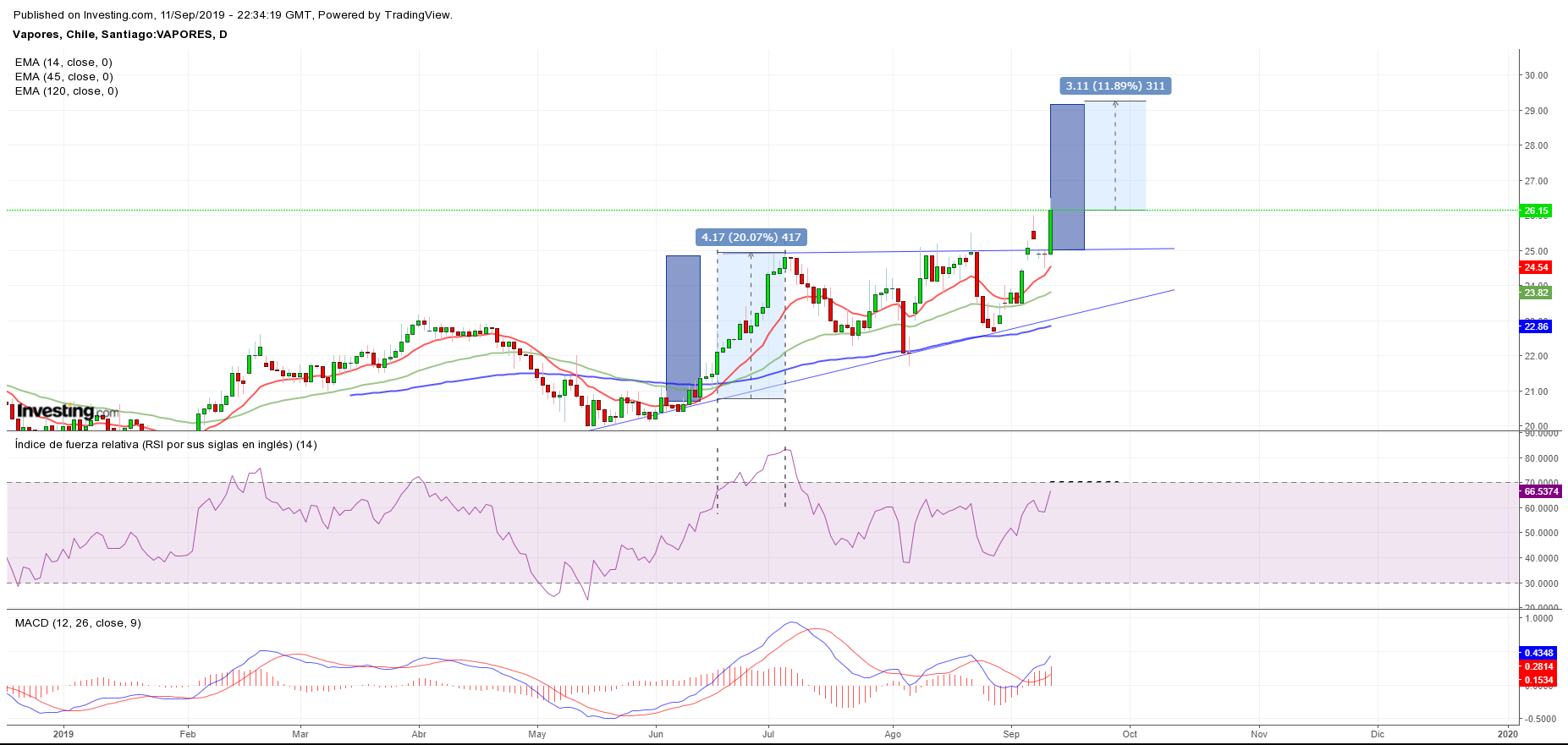Pick the 'EMA (120, close, 0)' indicator label
The height and width of the screenshot is (745, 1568).
point(66,90)
